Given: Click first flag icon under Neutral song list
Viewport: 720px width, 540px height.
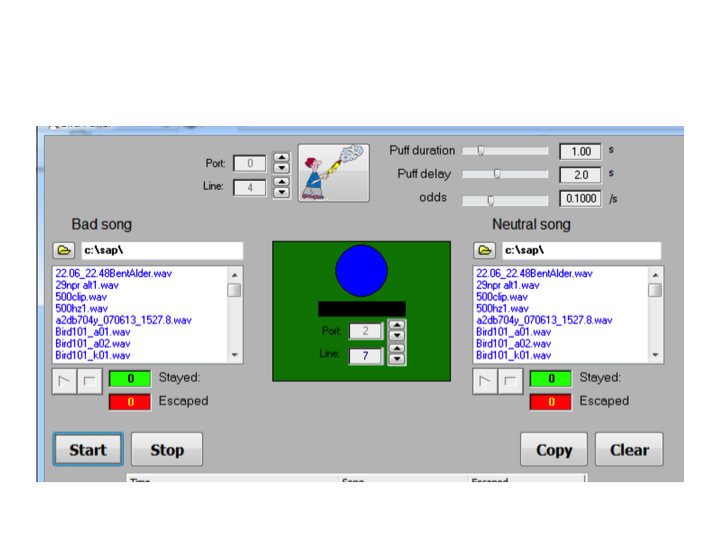Looking at the screenshot, I should [x=484, y=380].
